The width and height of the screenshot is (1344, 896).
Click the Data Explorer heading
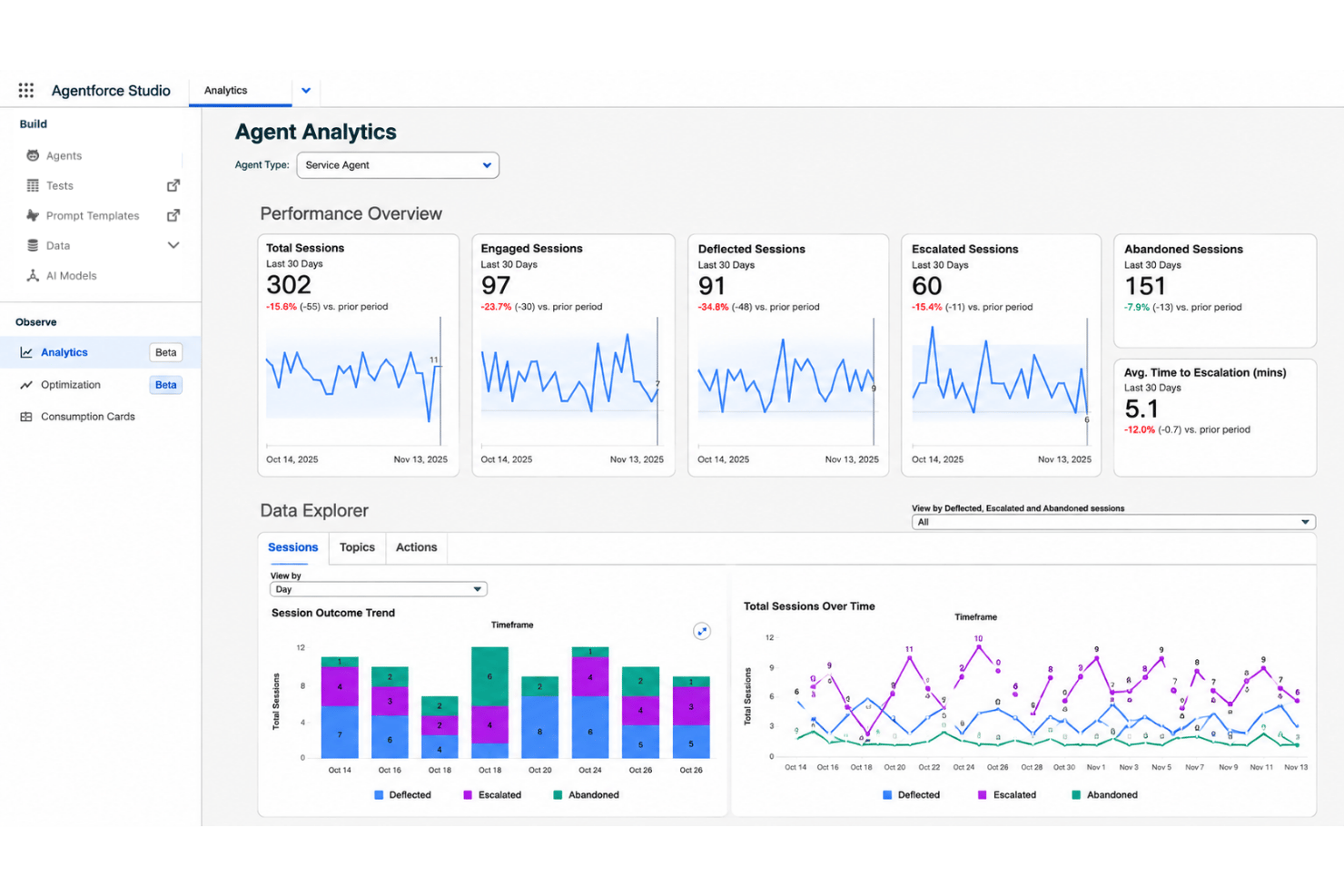314,510
